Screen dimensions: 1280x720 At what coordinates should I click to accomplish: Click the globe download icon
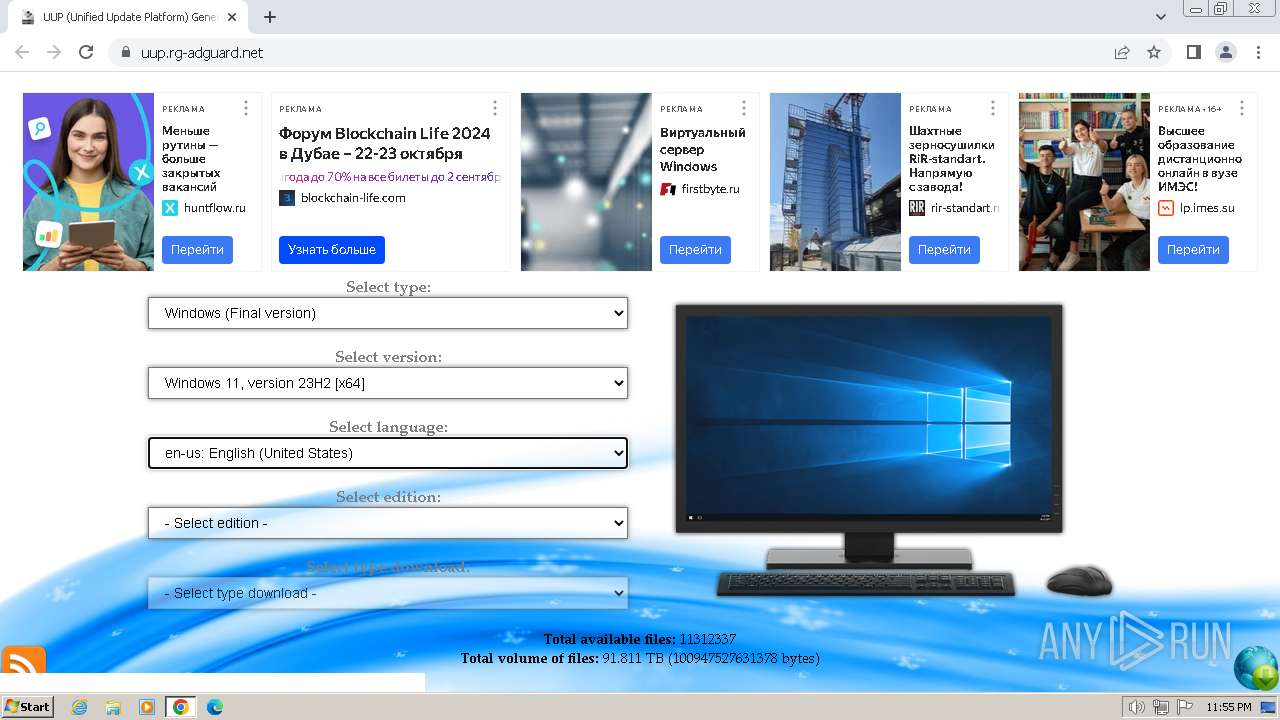[x=1256, y=668]
